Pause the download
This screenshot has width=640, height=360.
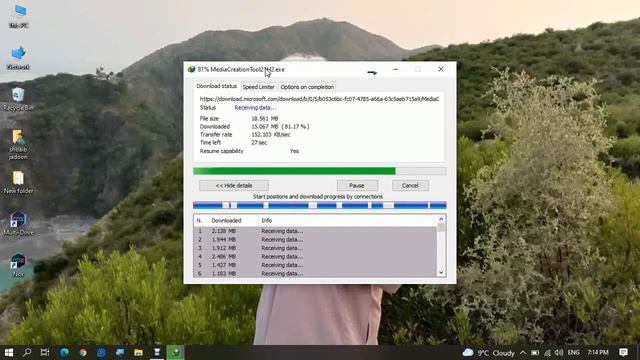tap(357, 186)
